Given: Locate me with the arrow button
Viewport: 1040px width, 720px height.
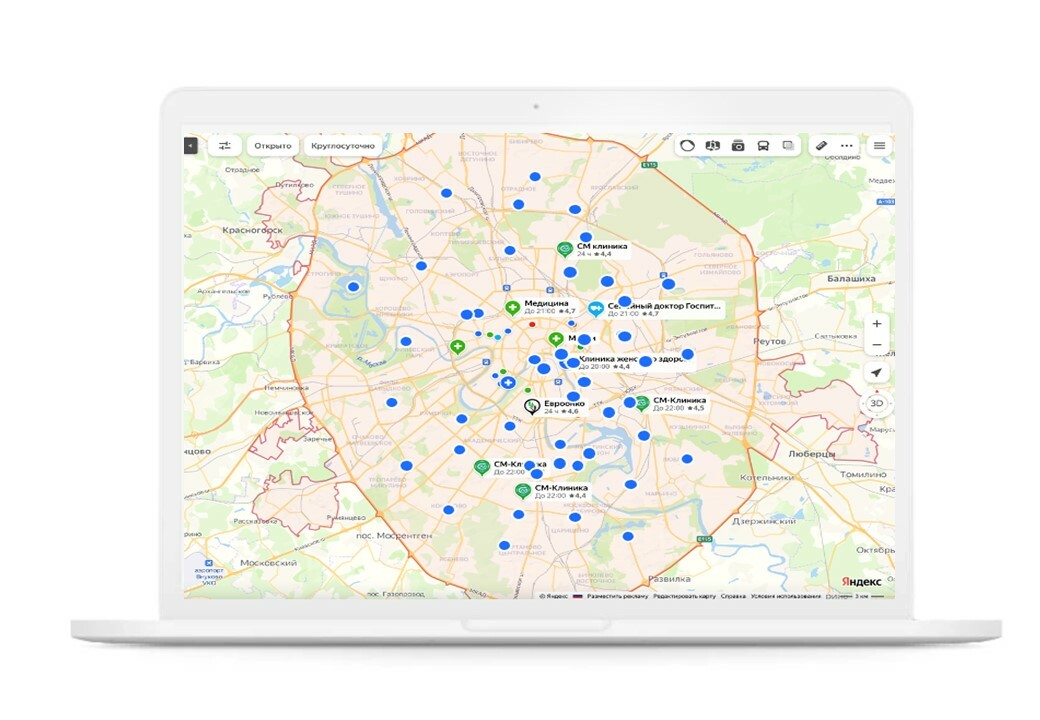Looking at the screenshot, I should pos(876,373).
